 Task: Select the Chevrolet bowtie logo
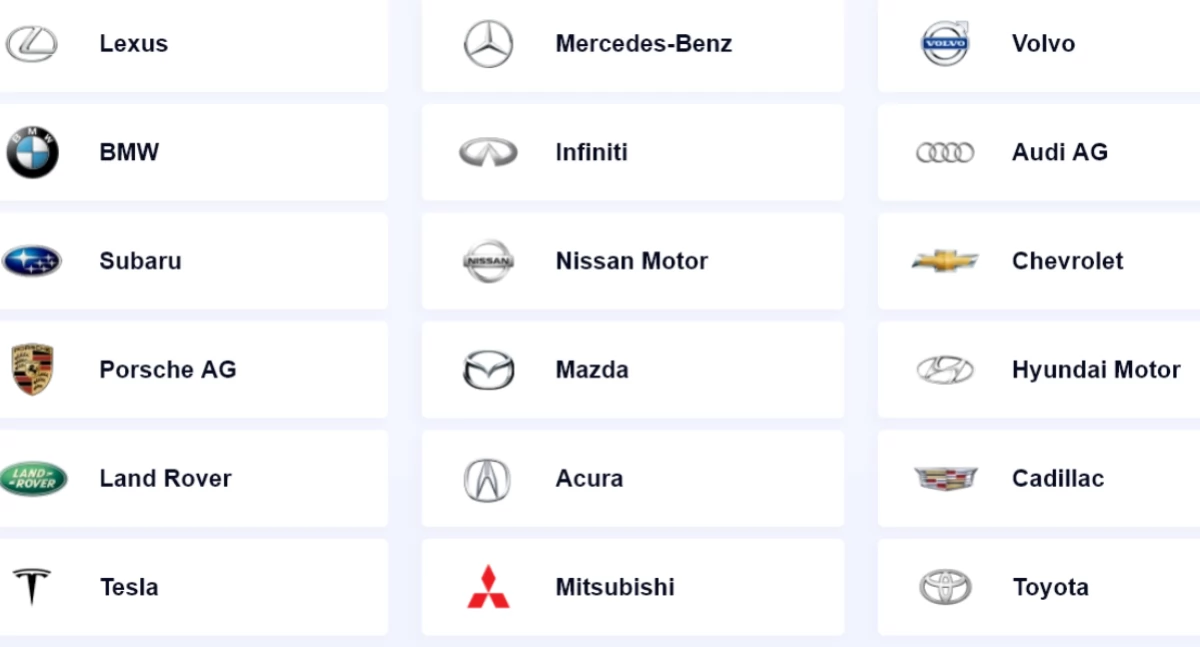pyautogui.click(x=945, y=261)
